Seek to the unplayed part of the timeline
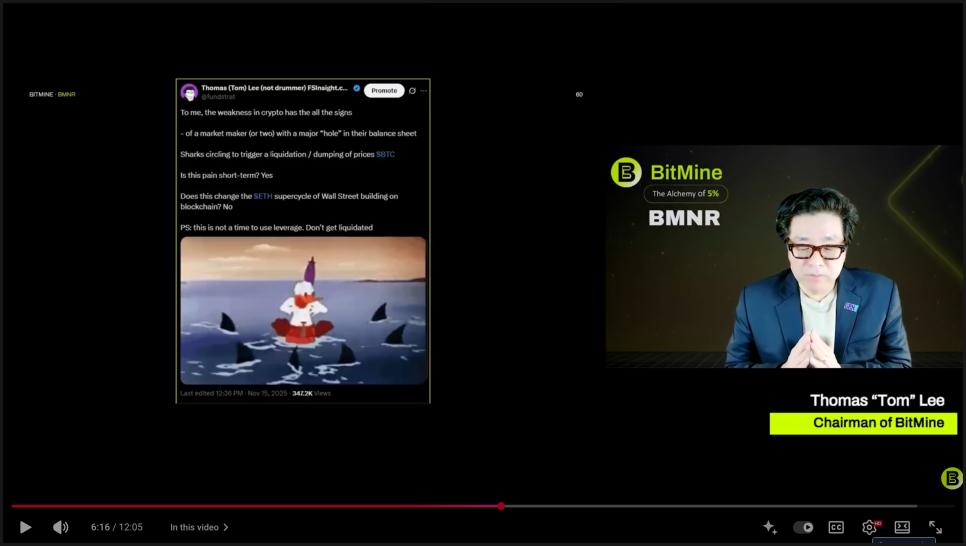The image size is (966, 546). (x=700, y=506)
